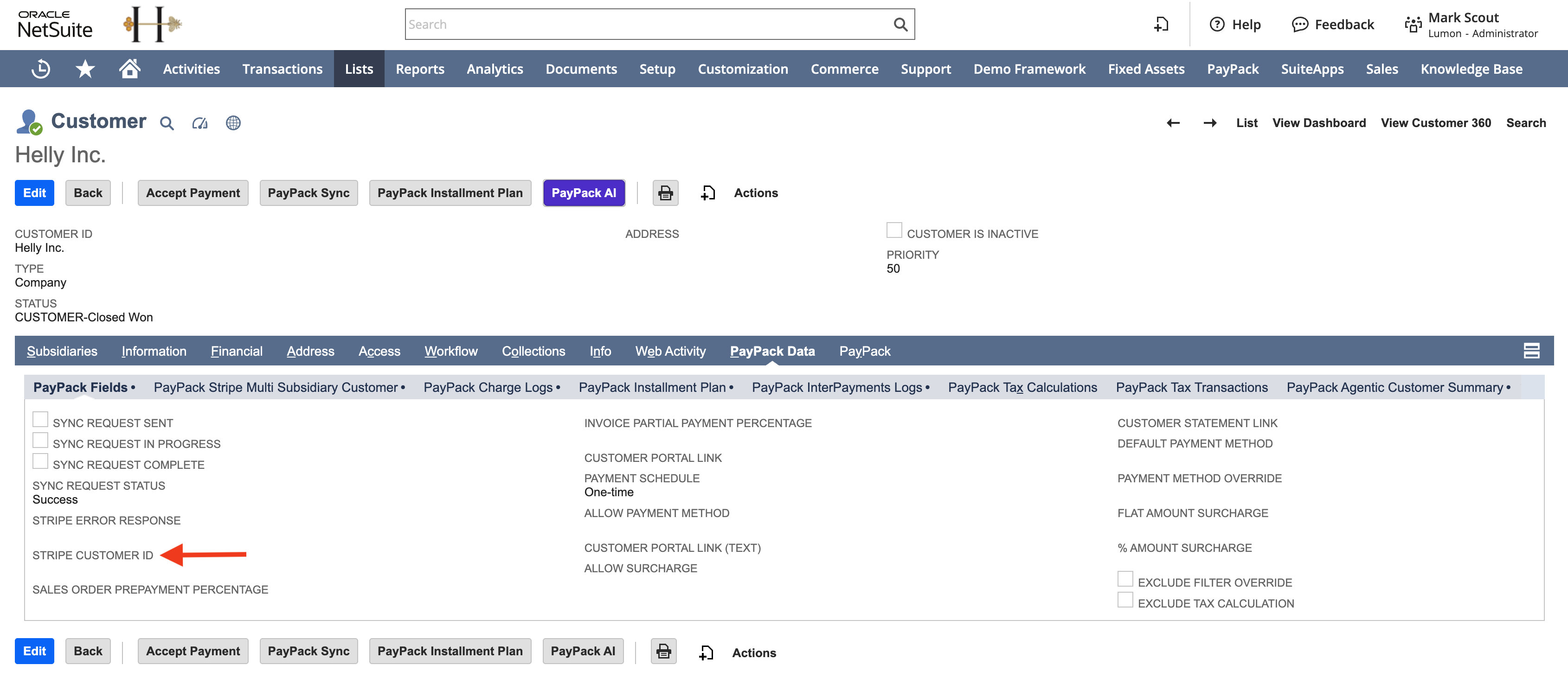1568x678 pixels.
Task: Click the top Back button
Action: point(88,193)
